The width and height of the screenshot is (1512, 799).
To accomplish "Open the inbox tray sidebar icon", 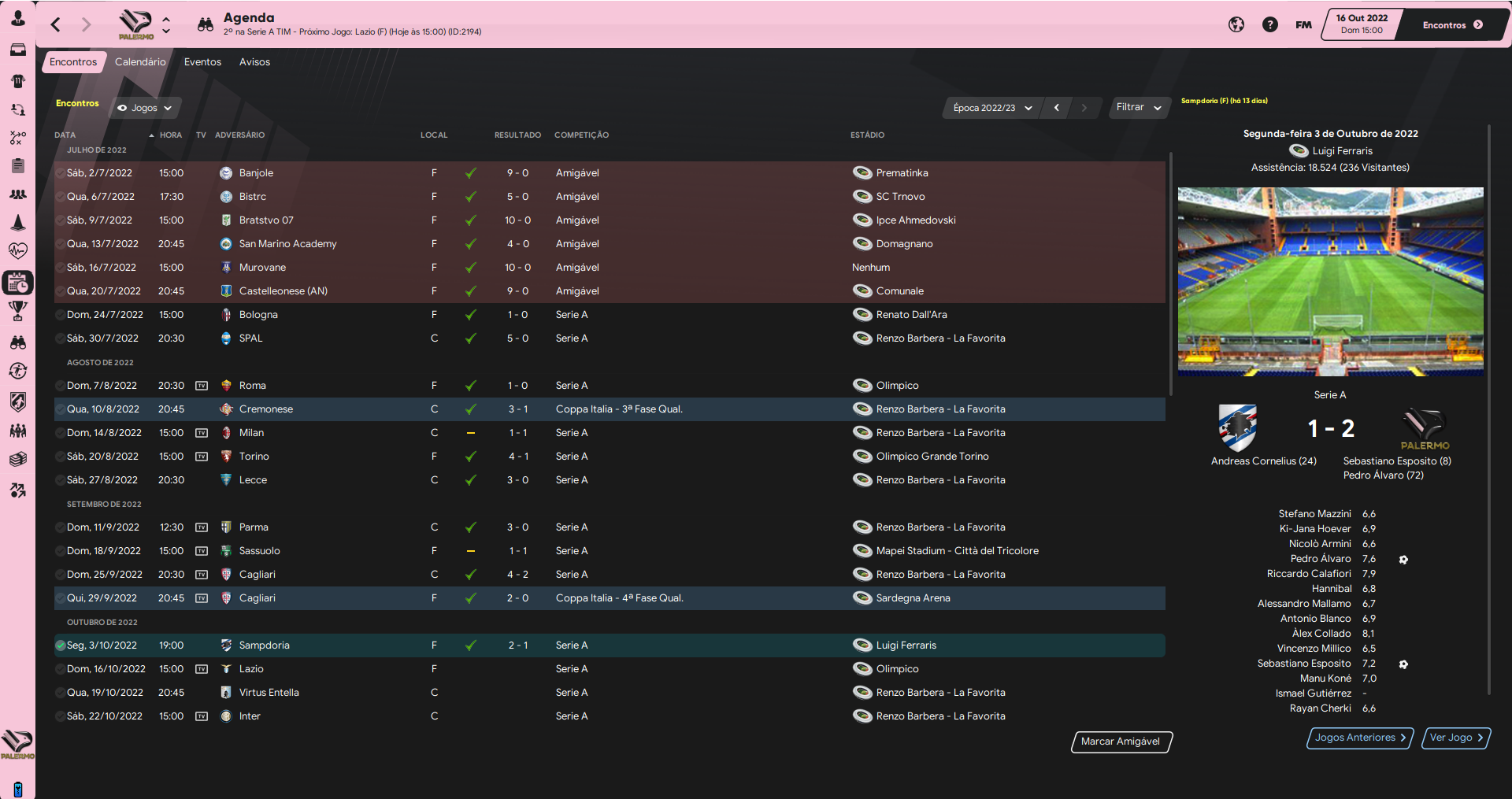I will tap(17, 50).
